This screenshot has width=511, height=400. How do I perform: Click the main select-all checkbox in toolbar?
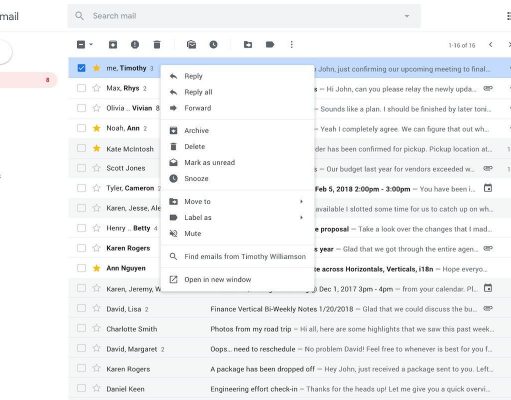(81, 44)
